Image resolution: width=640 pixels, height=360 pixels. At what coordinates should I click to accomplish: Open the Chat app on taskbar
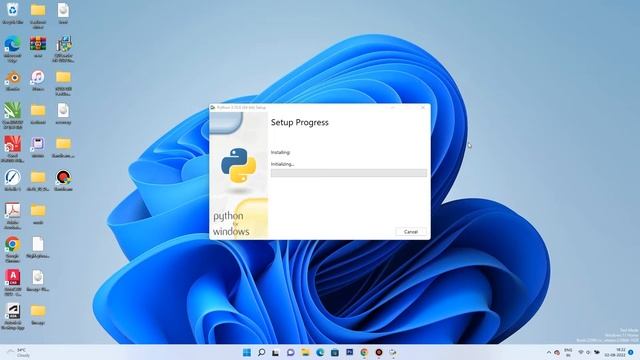click(x=291, y=352)
